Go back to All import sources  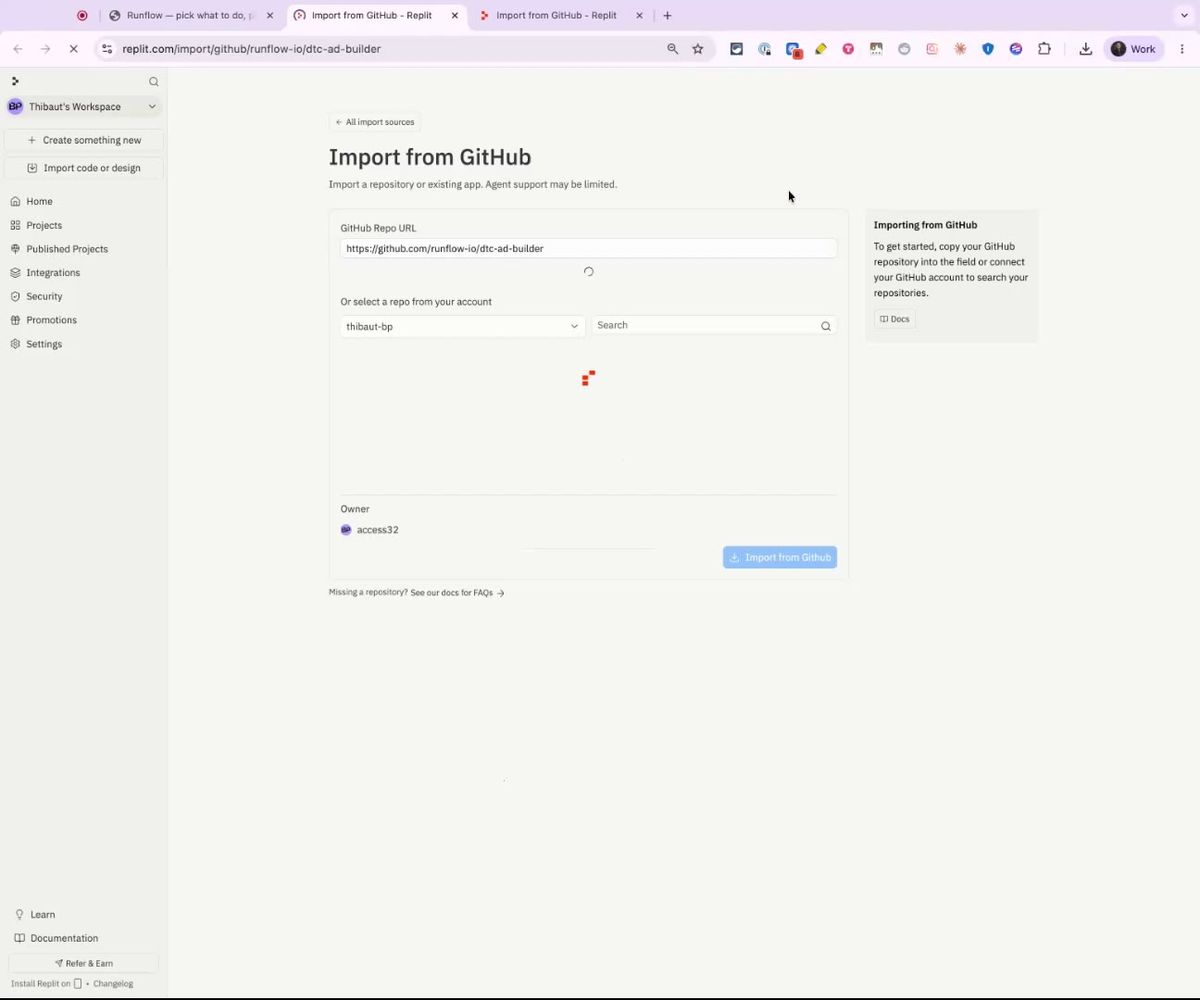pos(375,122)
